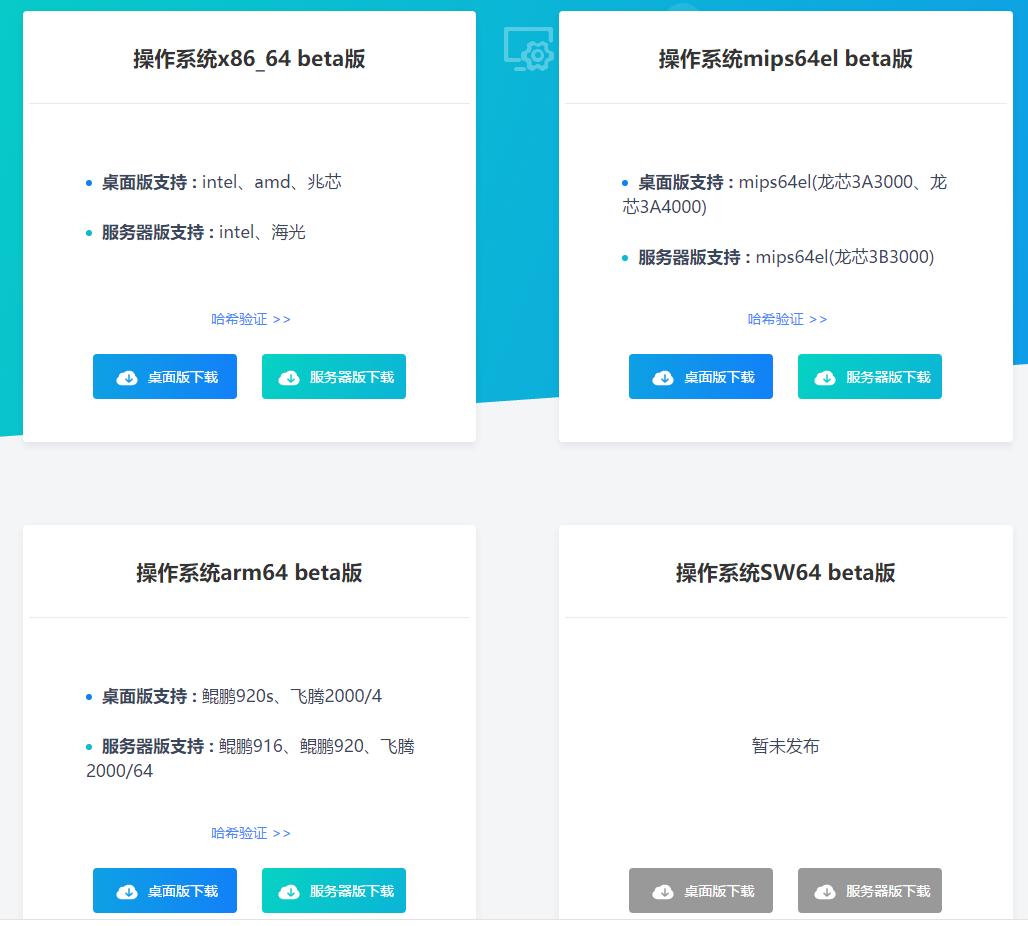The height and width of the screenshot is (926, 1028).
Task: Click the cloud icon on mips64el 服务器版下载 button
Action: click(825, 377)
